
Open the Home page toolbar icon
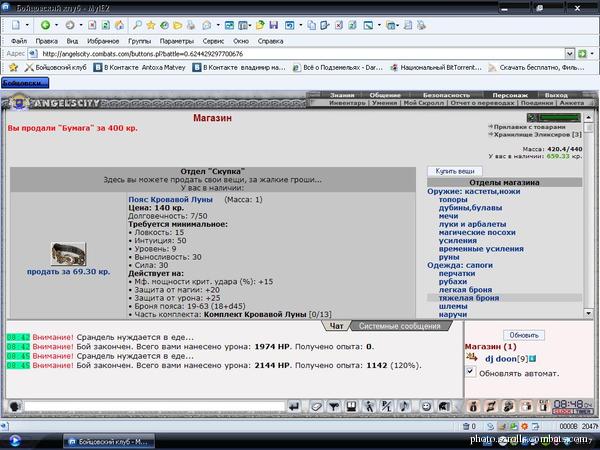click(x=119, y=25)
